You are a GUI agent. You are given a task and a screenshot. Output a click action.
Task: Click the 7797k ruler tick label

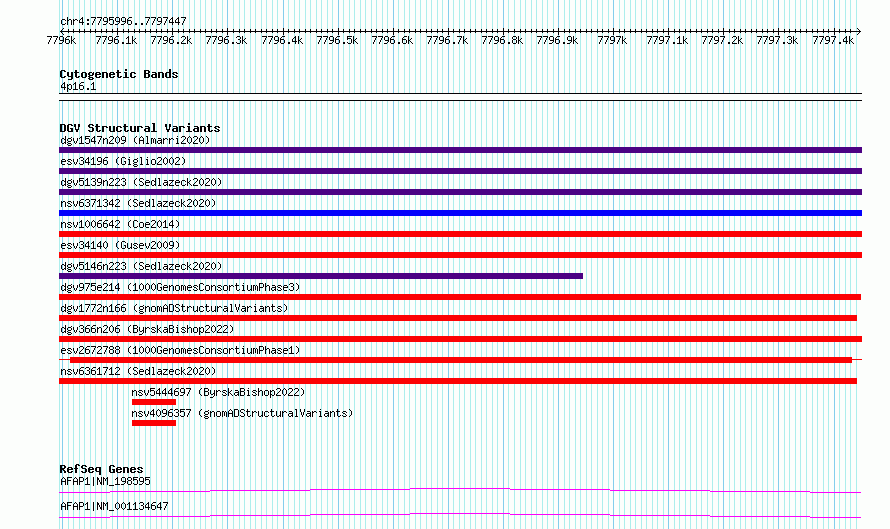coord(612,40)
